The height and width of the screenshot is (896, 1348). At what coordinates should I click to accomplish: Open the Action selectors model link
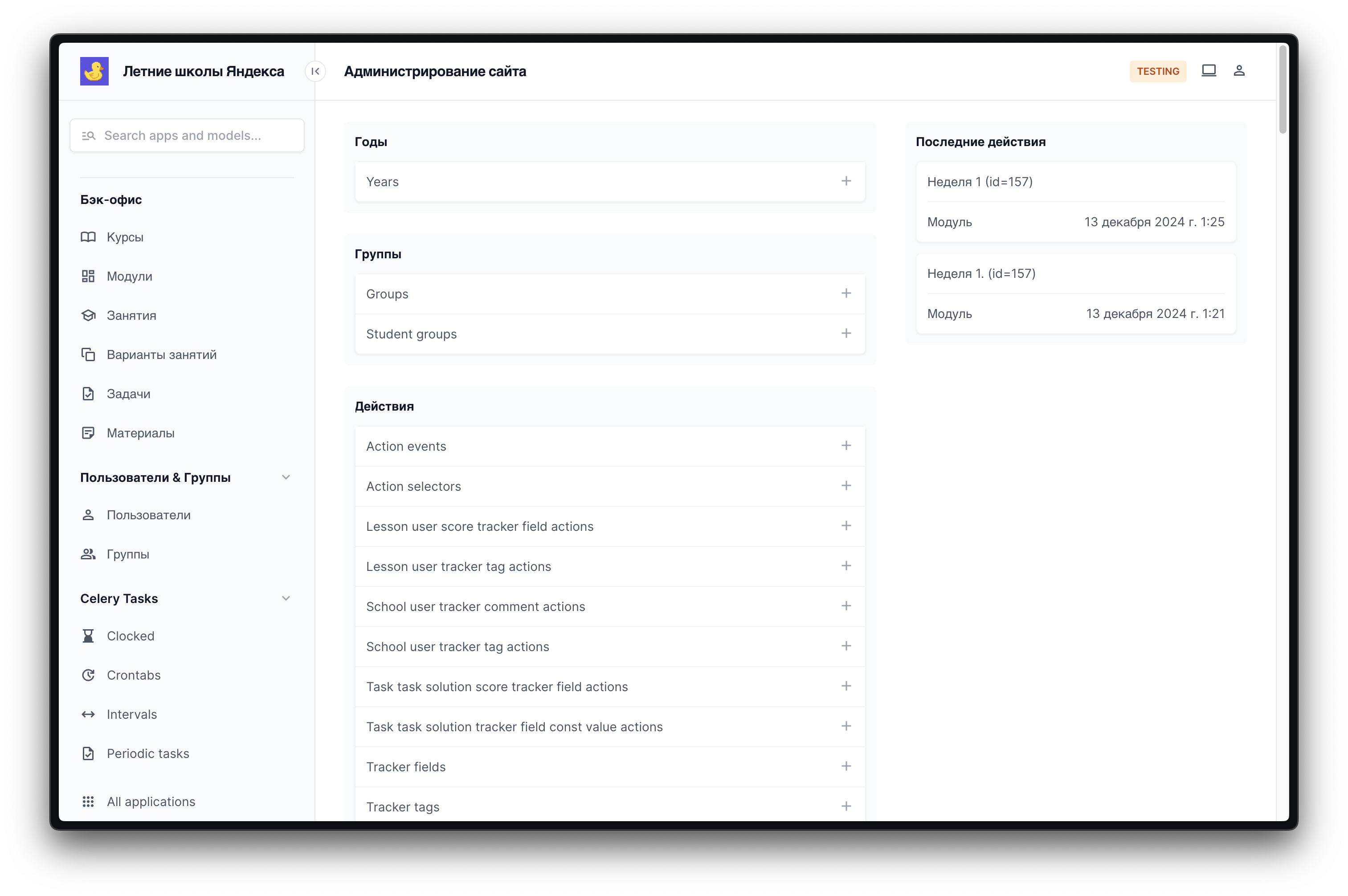click(x=414, y=486)
